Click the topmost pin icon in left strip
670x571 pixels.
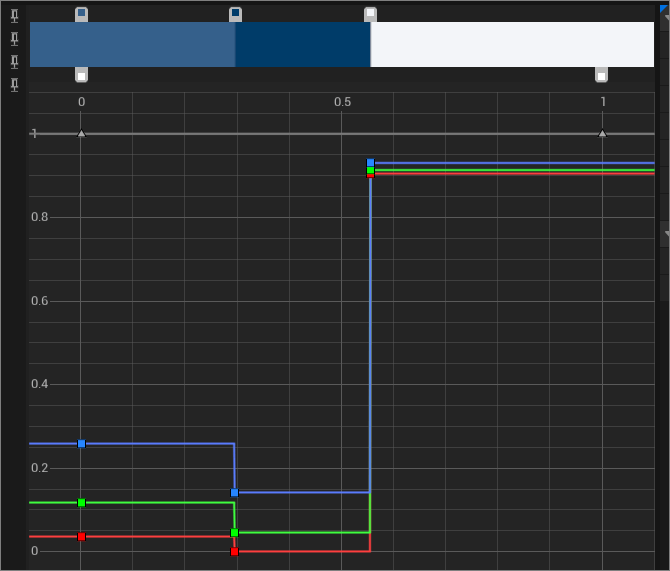point(15,16)
